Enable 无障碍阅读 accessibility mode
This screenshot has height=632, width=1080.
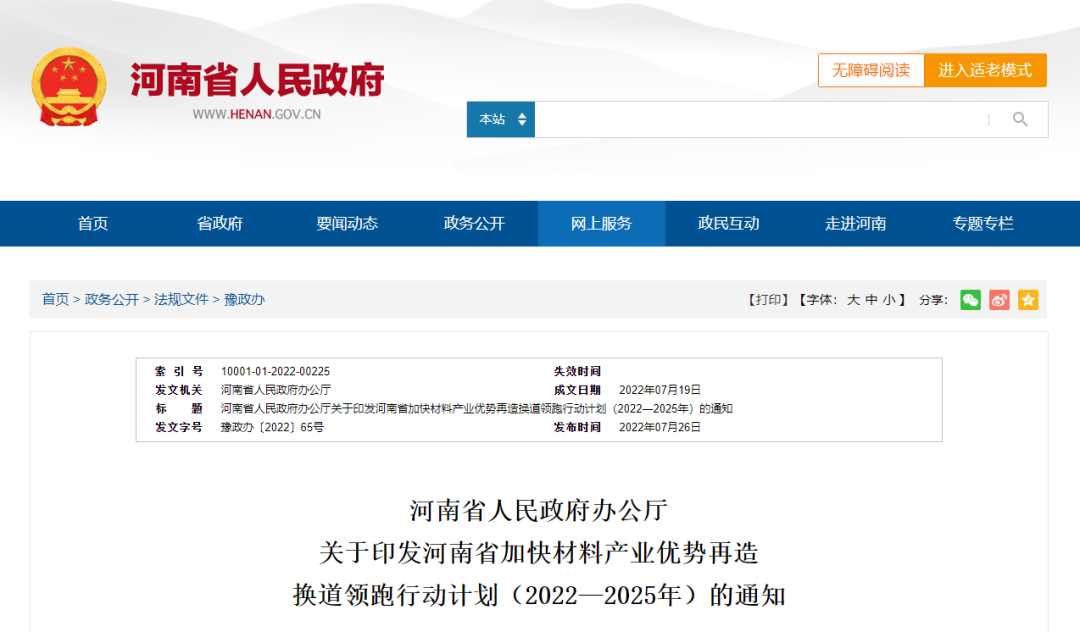click(871, 70)
